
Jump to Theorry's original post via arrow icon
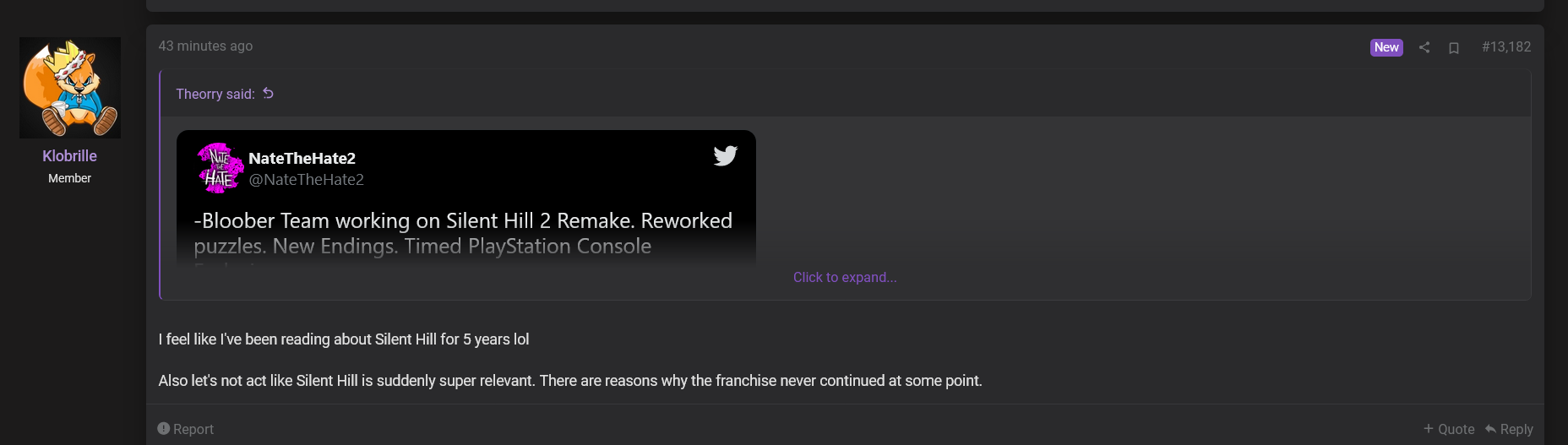[268, 93]
